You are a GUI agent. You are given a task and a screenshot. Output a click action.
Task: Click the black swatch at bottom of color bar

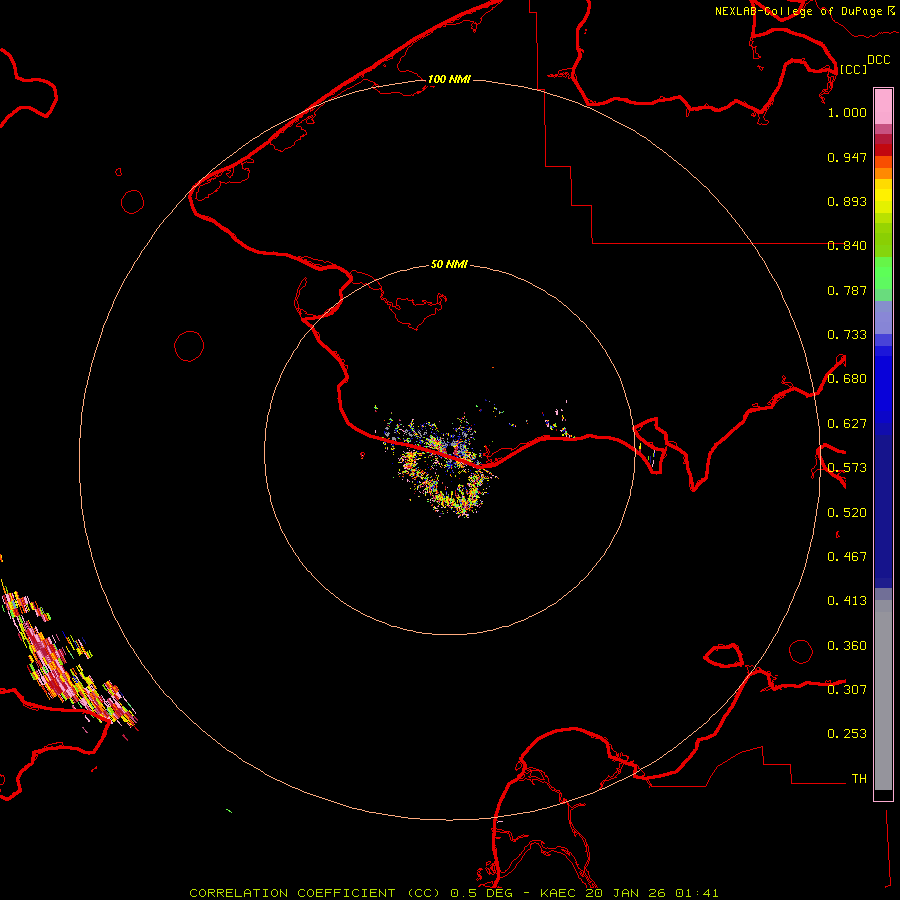click(883, 794)
